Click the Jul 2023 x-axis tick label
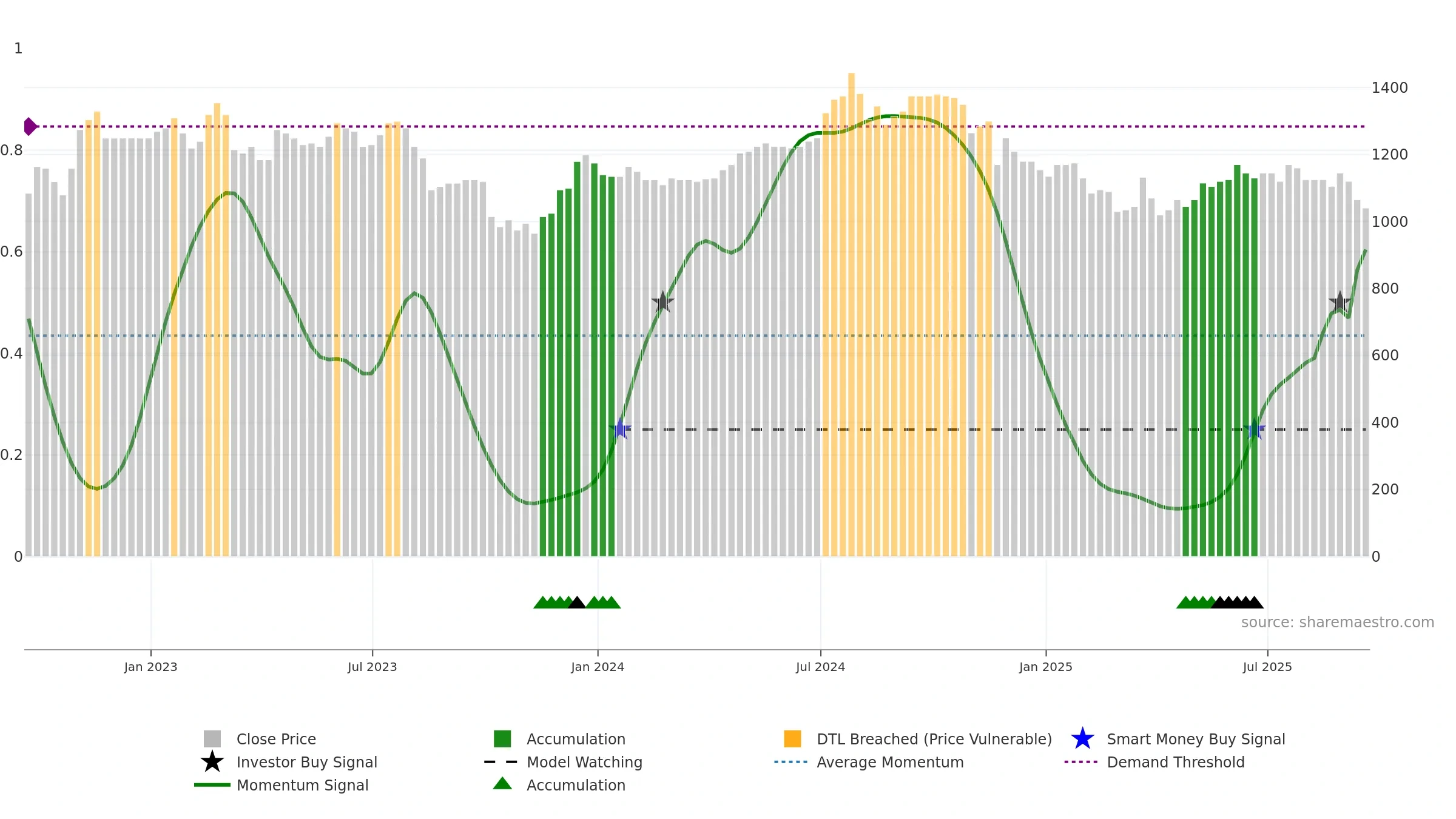 [x=372, y=667]
